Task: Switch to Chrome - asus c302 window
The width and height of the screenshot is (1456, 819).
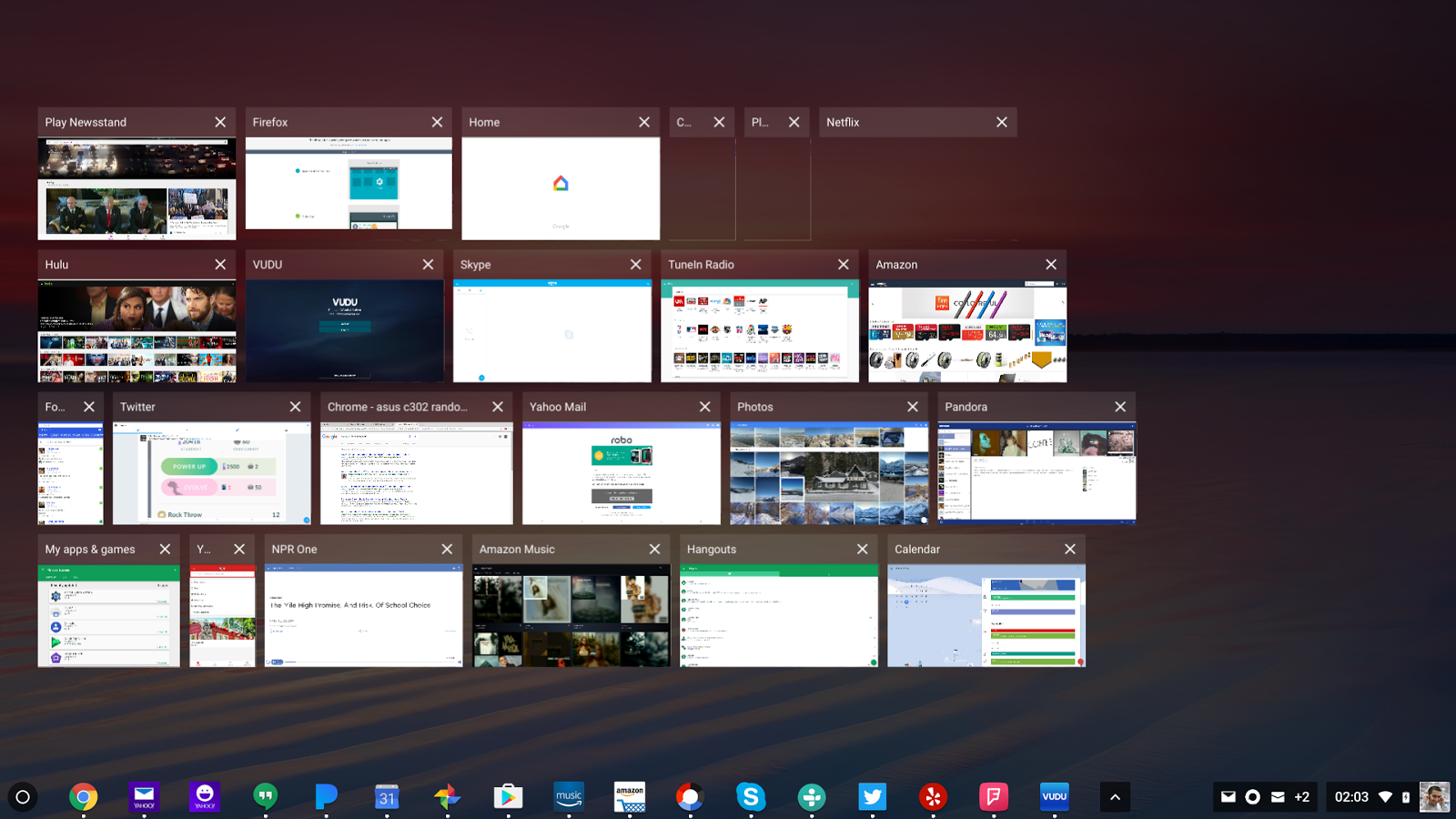Action: [x=417, y=459]
